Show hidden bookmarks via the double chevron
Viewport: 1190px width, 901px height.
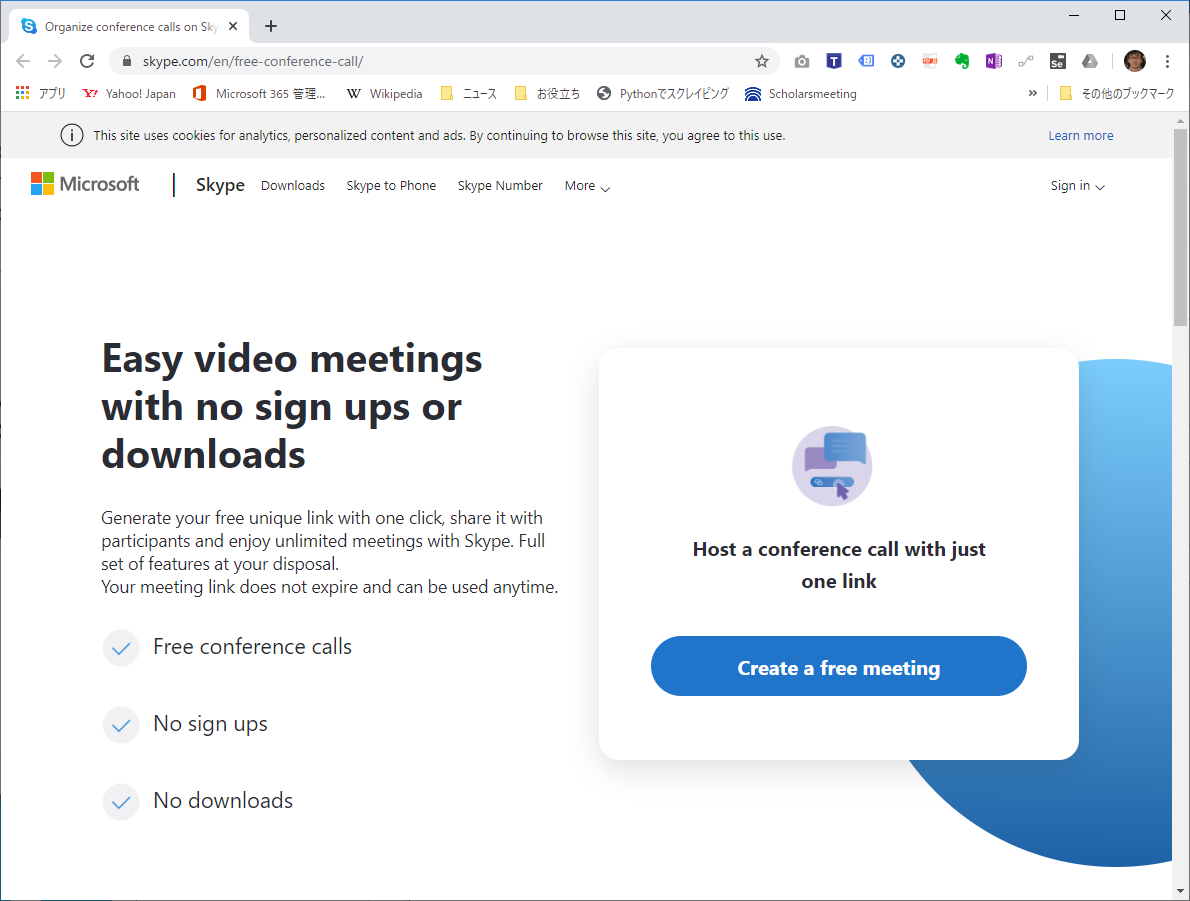1032,93
